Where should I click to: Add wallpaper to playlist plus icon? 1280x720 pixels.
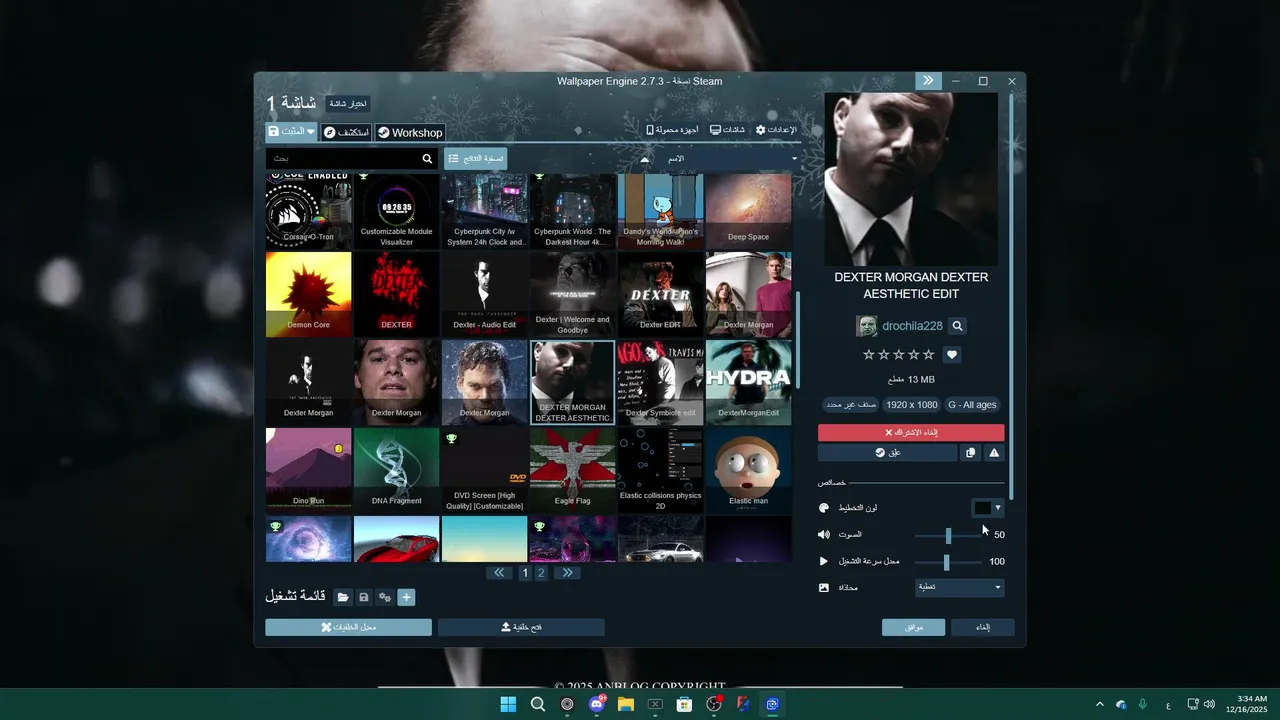click(406, 597)
